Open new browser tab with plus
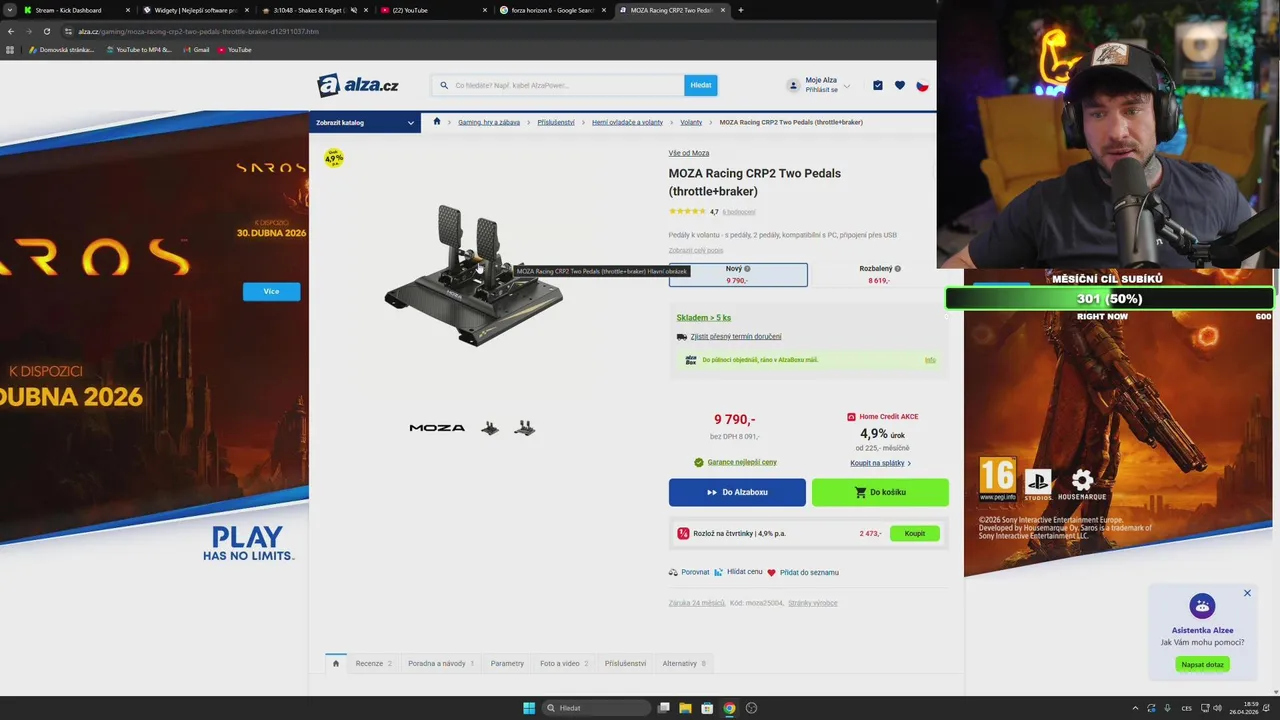Screen dimensions: 1280x720 (x=740, y=10)
